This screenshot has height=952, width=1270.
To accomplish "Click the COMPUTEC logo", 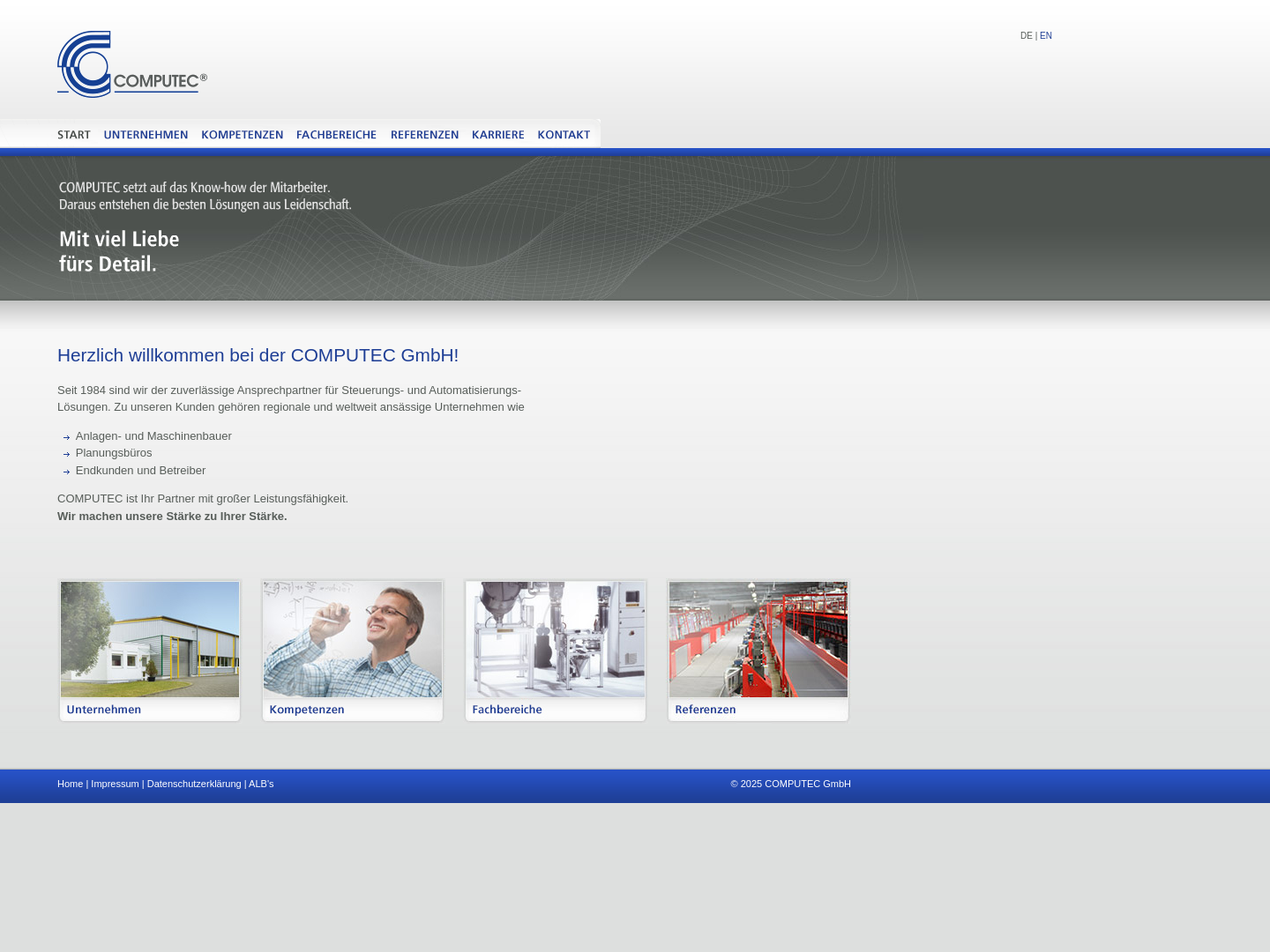I will pyautogui.click(x=132, y=64).
